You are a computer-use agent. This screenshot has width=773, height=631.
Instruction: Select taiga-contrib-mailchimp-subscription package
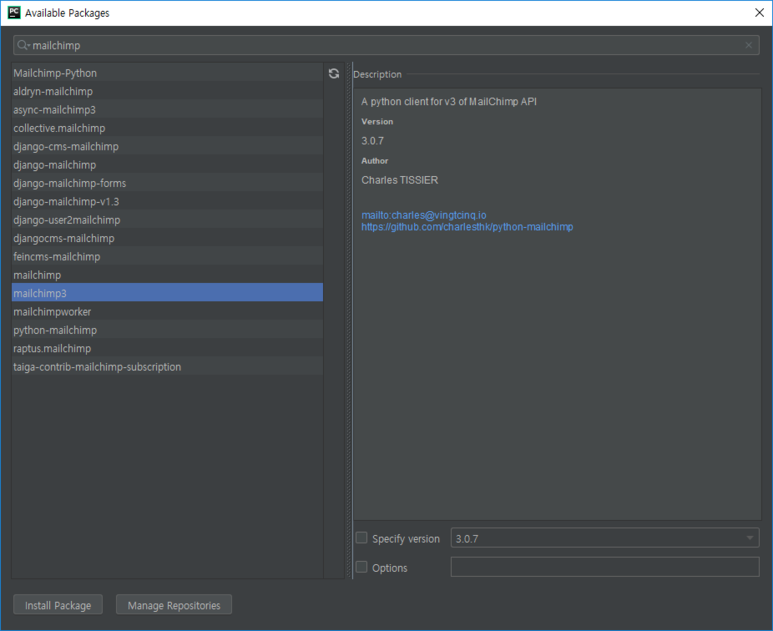(x=167, y=367)
